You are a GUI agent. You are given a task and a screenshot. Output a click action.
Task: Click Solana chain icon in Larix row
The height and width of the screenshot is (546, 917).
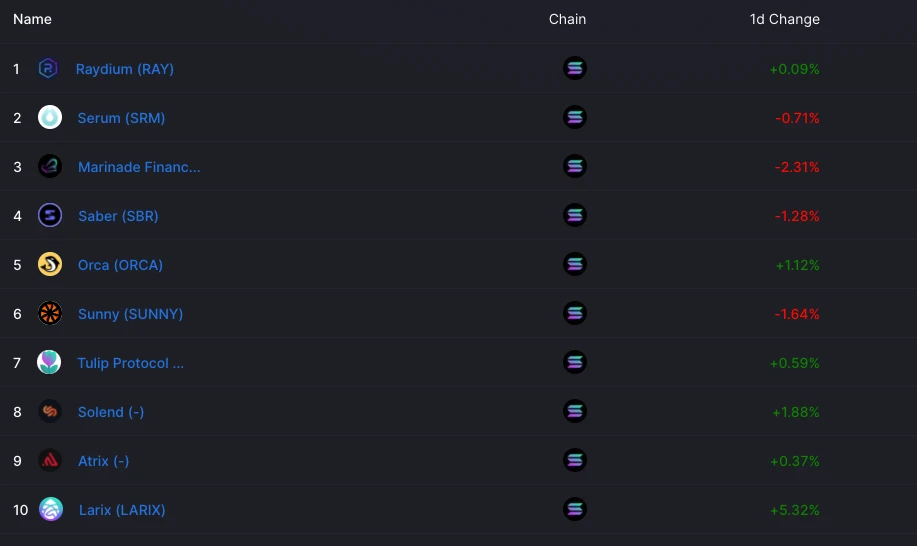[x=575, y=509]
